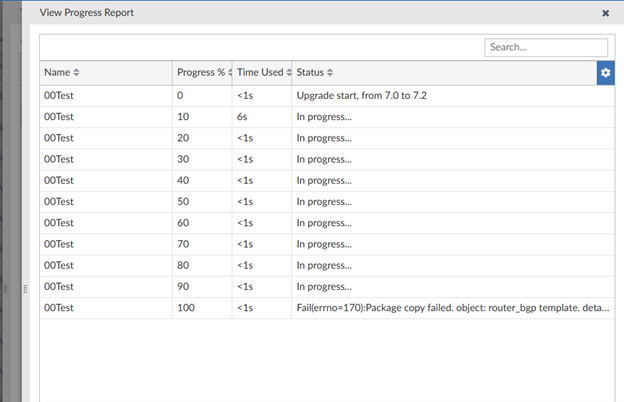Select the 00Test row at 80 percent
624x402 pixels.
60,265
